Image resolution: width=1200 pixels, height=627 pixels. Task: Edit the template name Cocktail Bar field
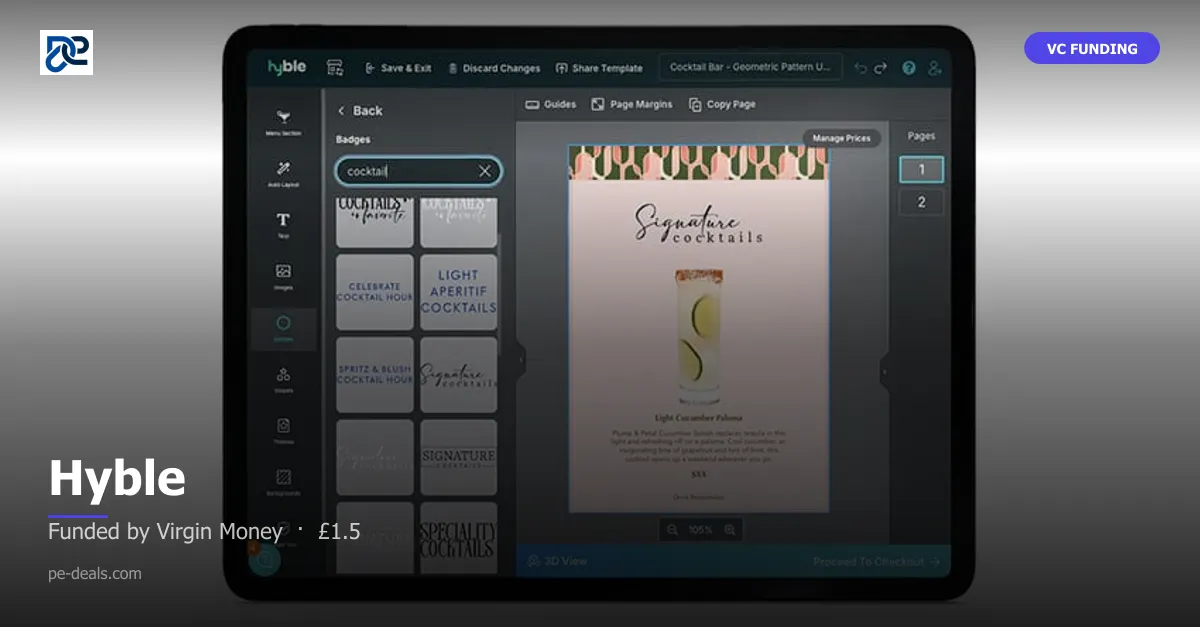click(x=750, y=67)
